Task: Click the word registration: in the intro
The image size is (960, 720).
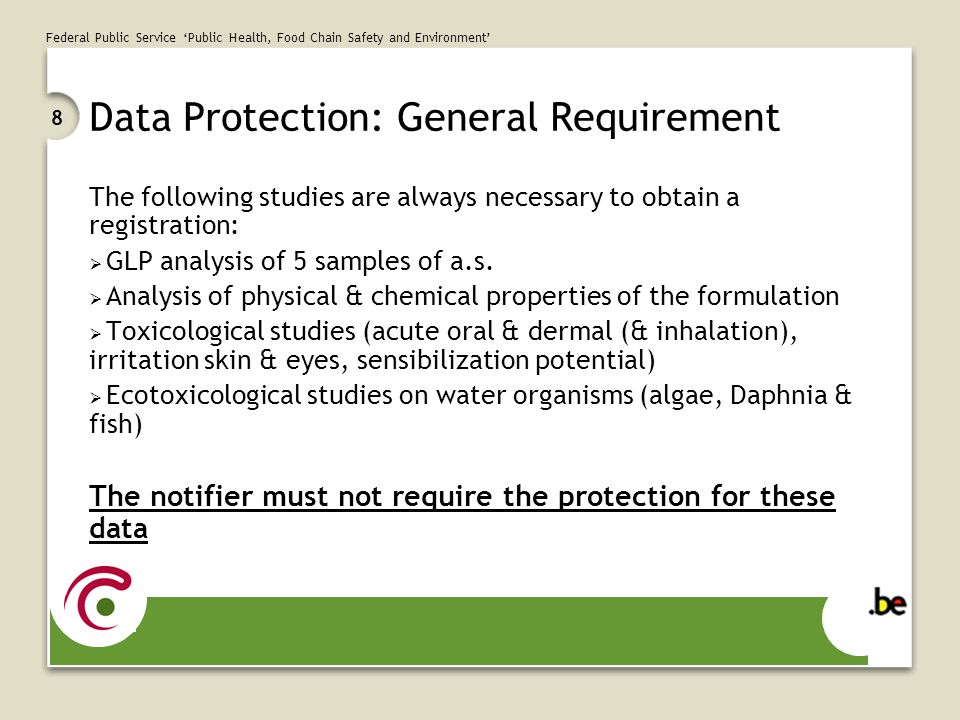Action: (163, 225)
